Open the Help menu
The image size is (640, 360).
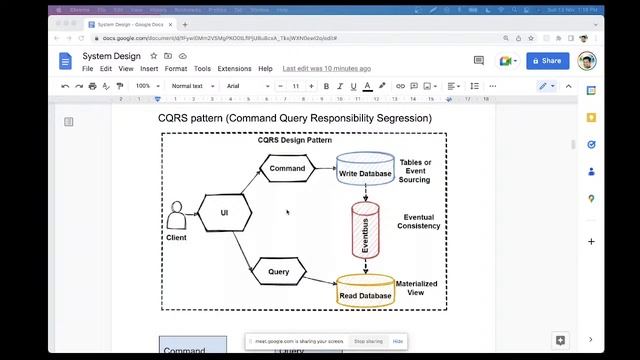[265, 69]
